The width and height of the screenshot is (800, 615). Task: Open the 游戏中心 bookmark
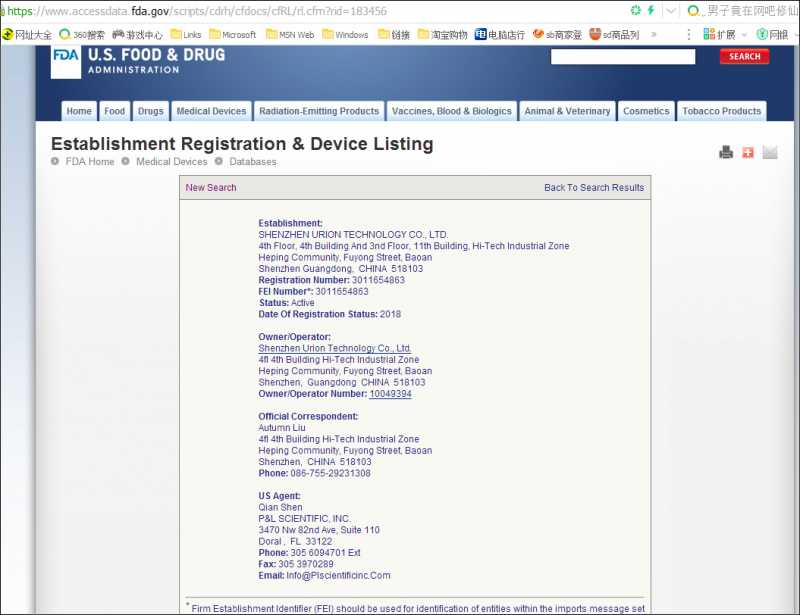(138, 35)
